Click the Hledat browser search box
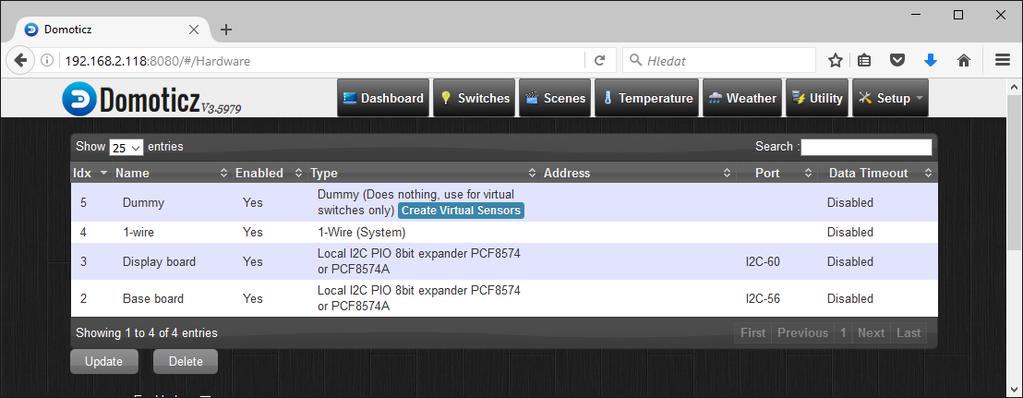This screenshot has width=1023, height=398. point(719,61)
